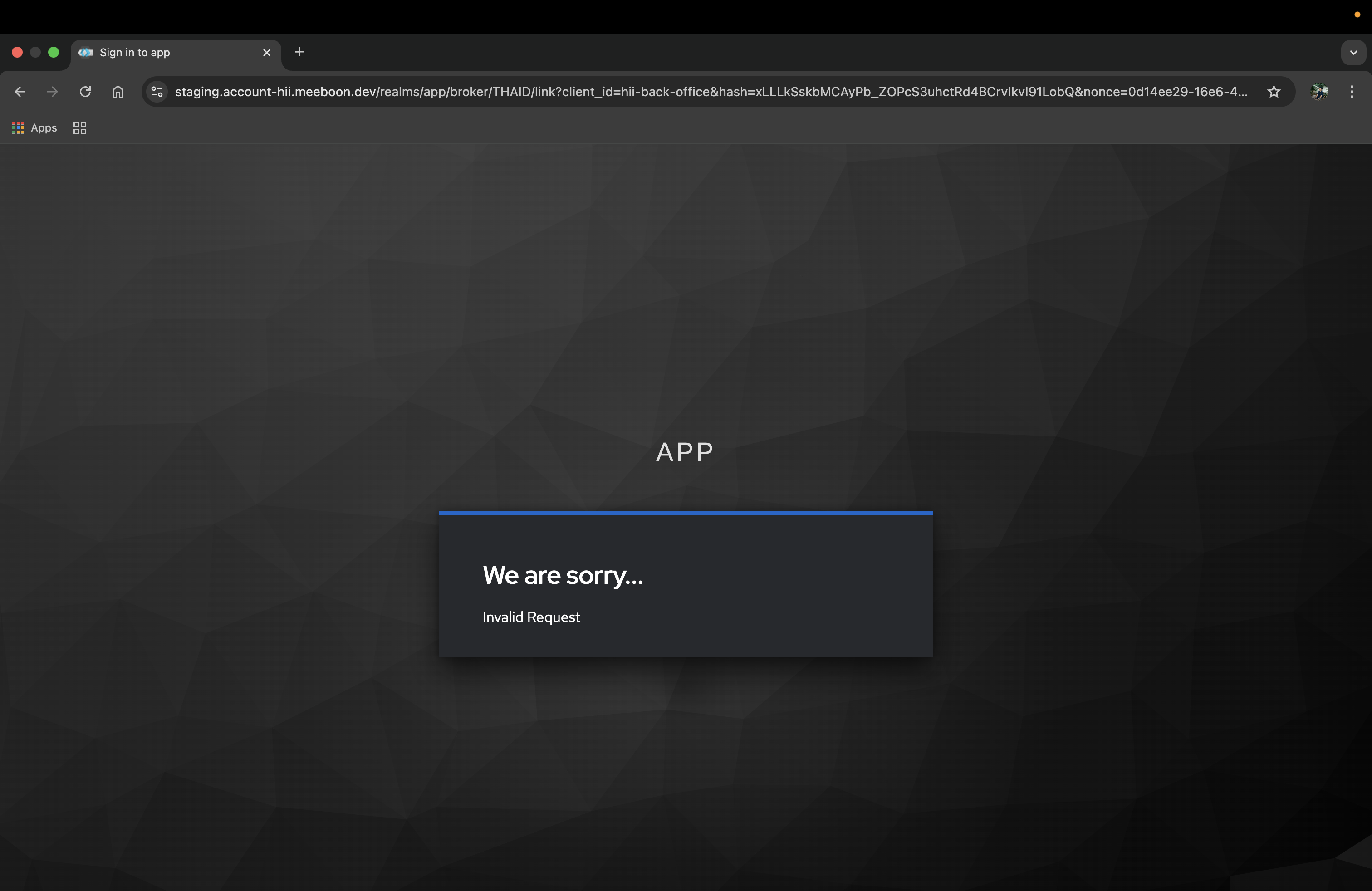
Task: Reload the current page
Action: click(85, 92)
